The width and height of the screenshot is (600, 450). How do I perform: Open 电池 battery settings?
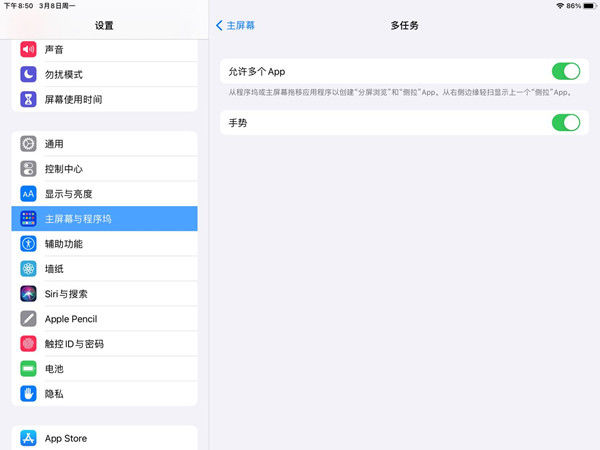pyautogui.click(x=104, y=369)
